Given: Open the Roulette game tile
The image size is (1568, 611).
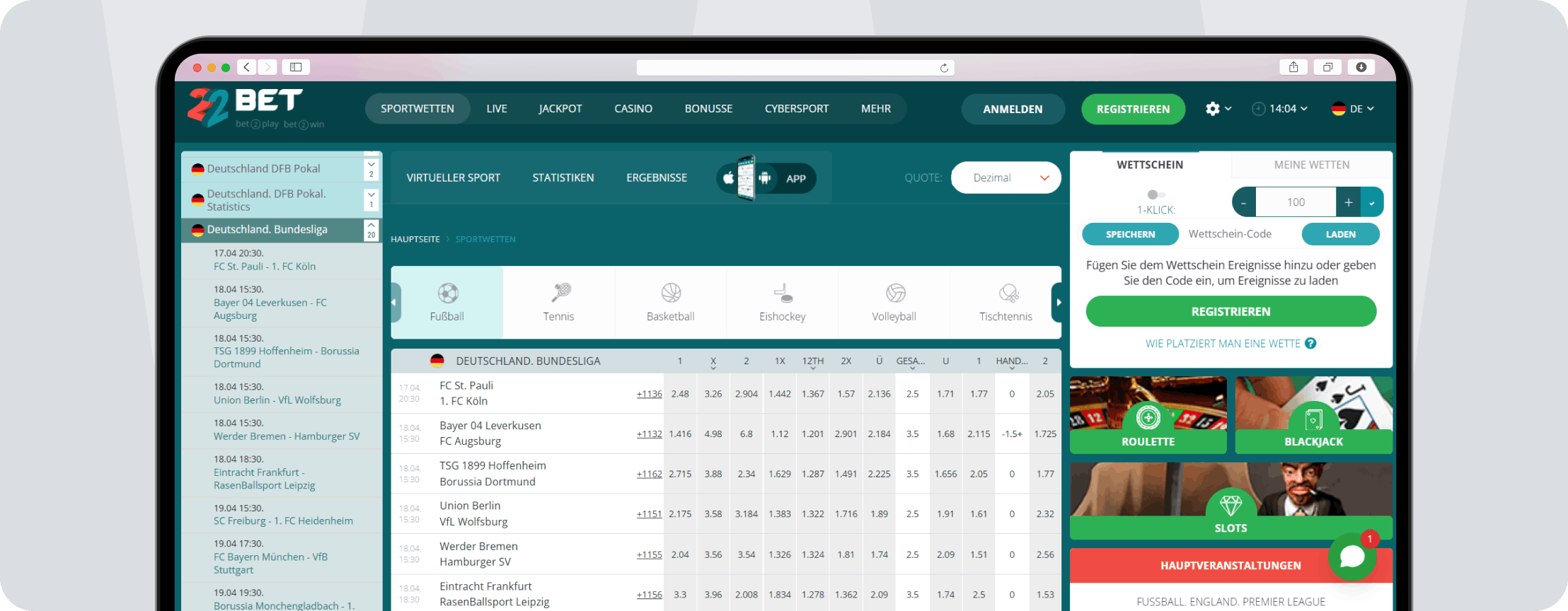Looking at the screenshot, I should tap(1148, 415).
